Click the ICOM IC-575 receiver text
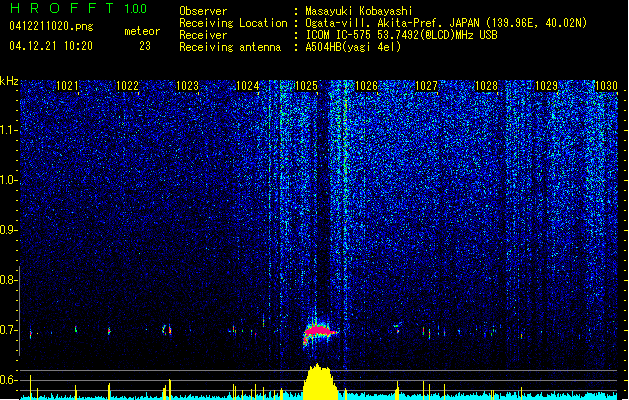Screen dimensions: 629x400 click(x=401, y=35)
